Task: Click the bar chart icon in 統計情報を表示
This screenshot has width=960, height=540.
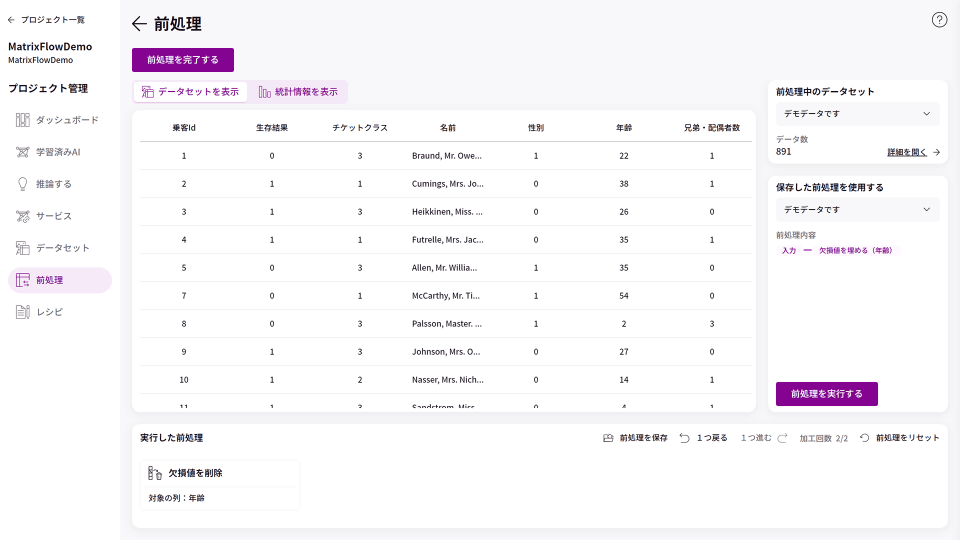Action: click(x=264, y=92)
